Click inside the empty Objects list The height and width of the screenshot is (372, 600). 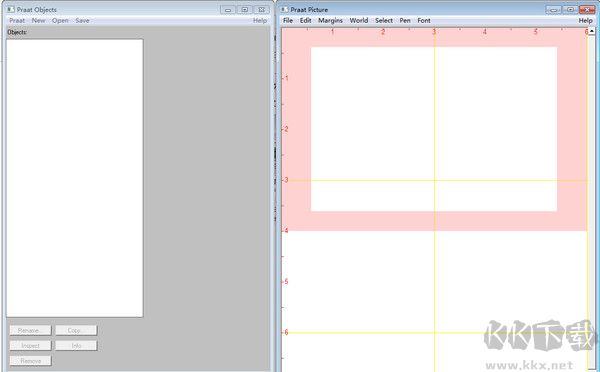click(x=75, y=178)
